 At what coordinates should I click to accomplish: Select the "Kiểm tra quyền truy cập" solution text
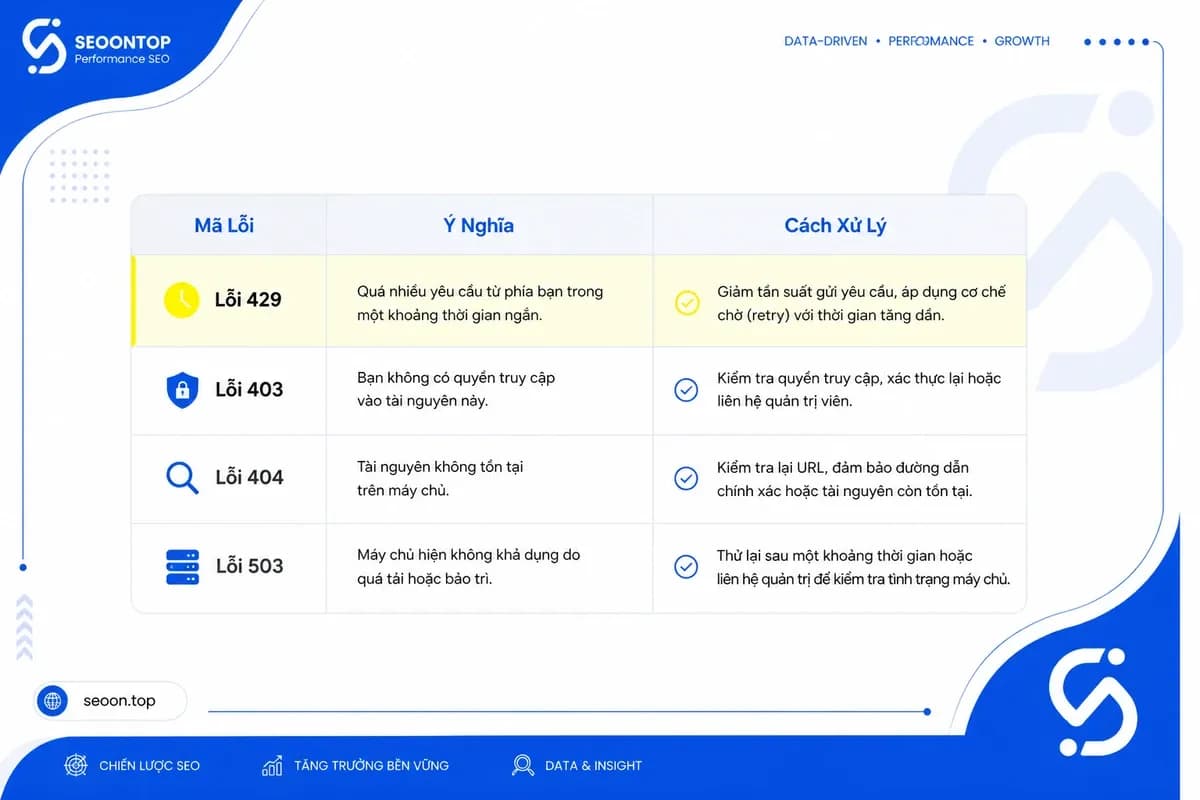pos(798,378)
